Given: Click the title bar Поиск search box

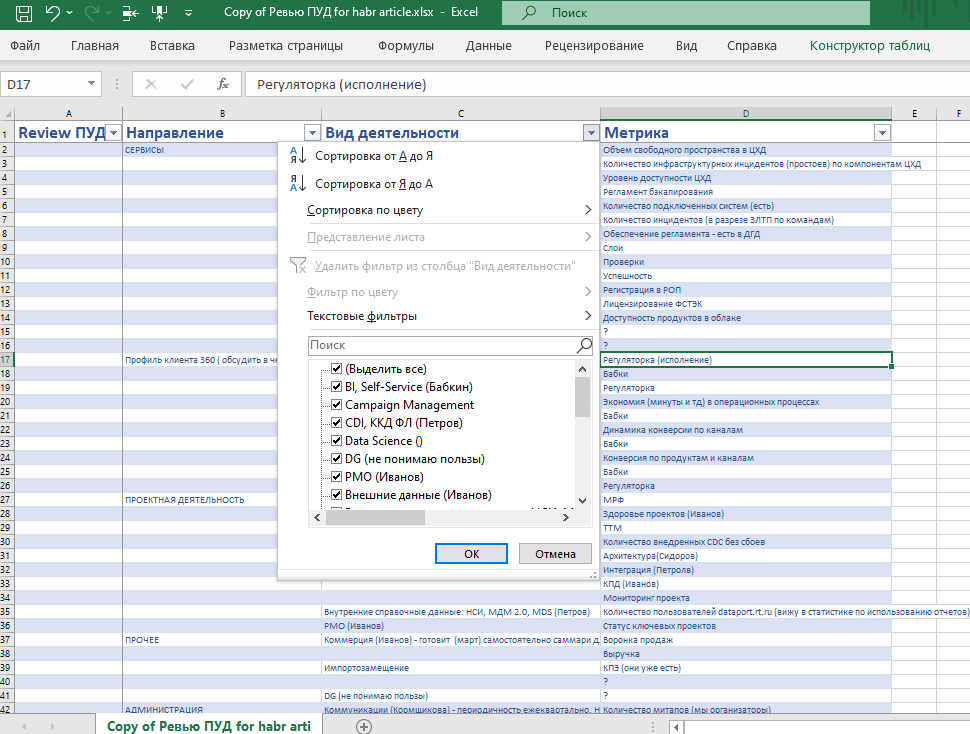Looking at the screenshot, I should pyautogui.click(x=685, y=12).
